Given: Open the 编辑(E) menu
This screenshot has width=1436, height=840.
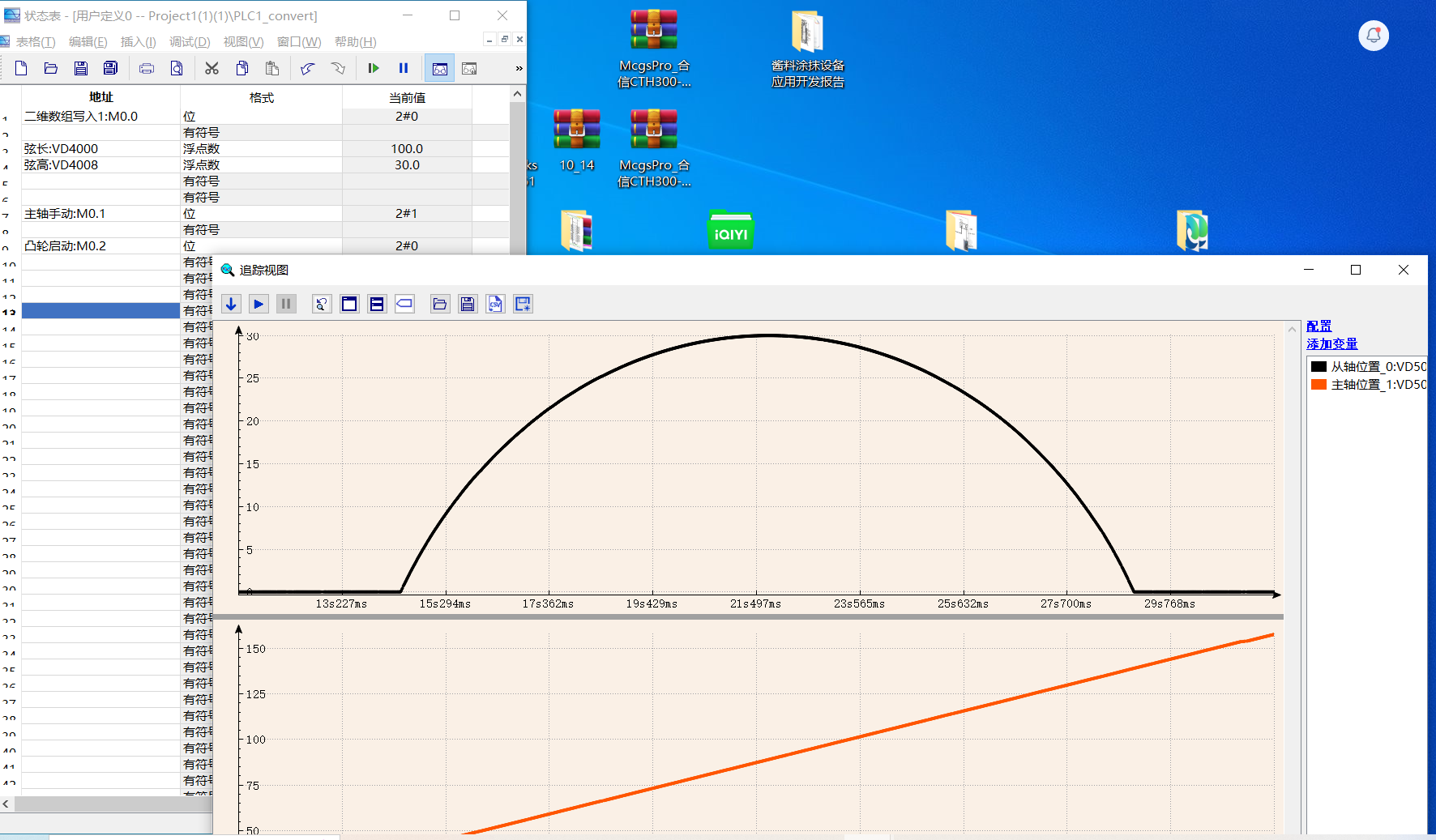Looking at the screenshot, I should pos(88,41).
